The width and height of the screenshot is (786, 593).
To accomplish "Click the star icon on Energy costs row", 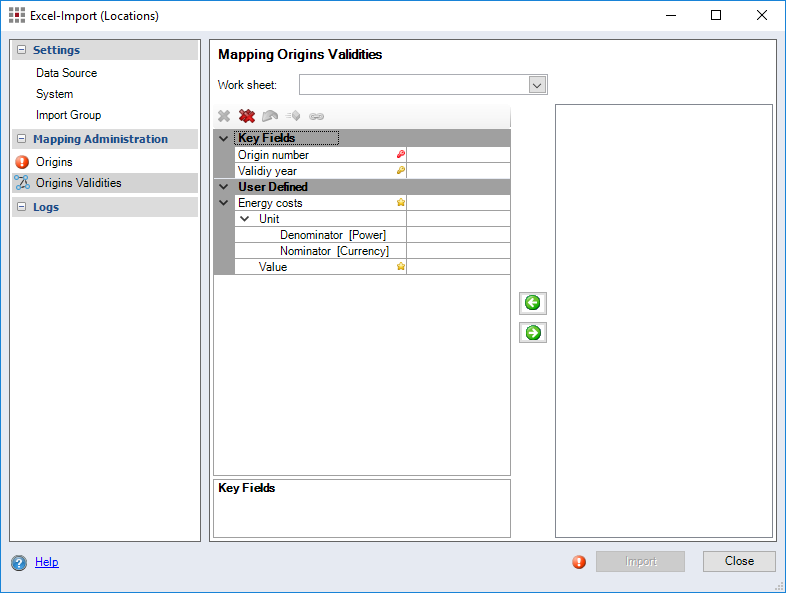I will point(400,203).
